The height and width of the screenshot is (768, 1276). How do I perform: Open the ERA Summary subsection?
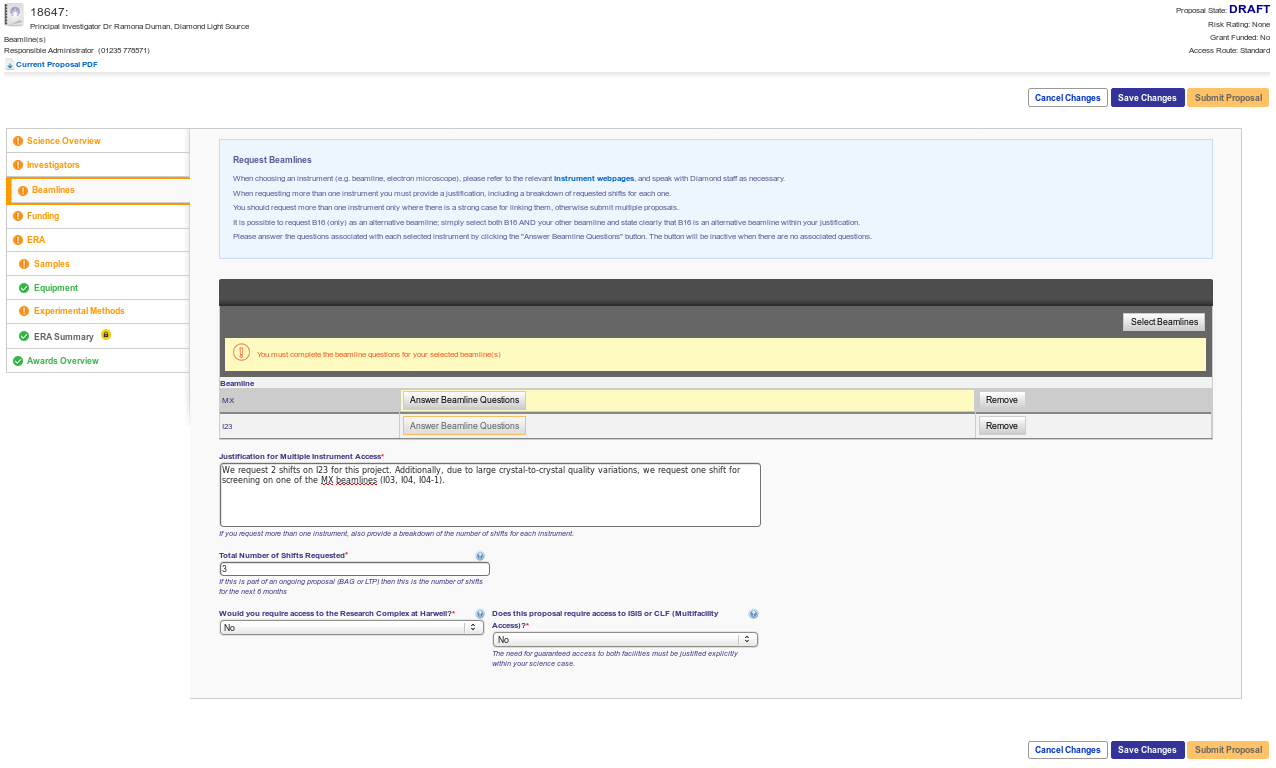(98, 336)
